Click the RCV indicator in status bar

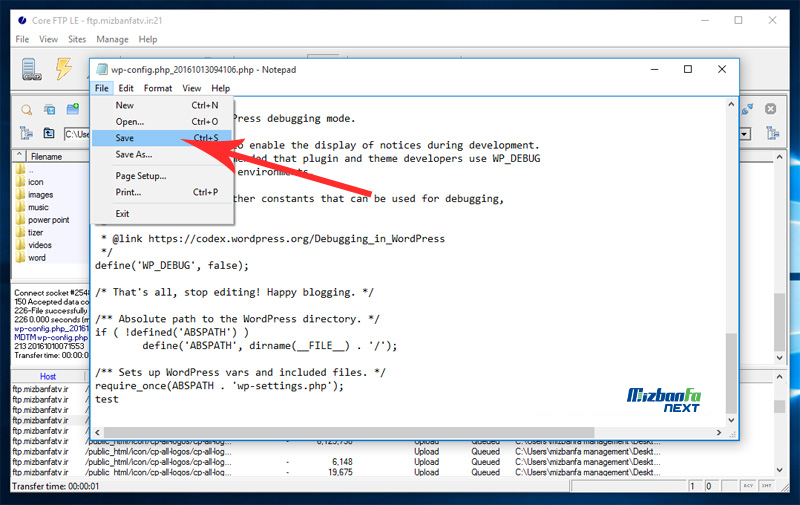[748, 486]
